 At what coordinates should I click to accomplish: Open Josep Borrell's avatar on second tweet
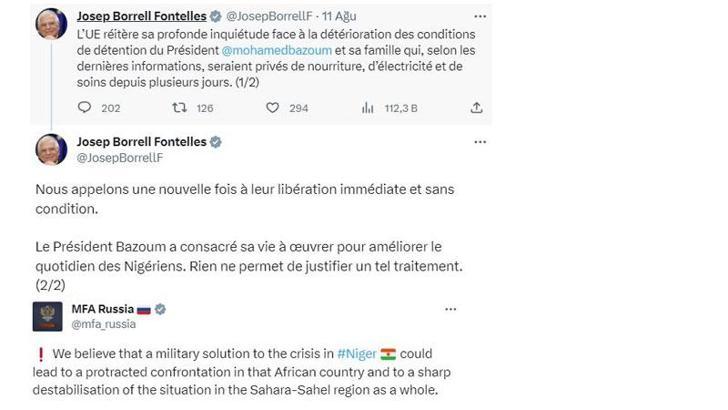51,149
